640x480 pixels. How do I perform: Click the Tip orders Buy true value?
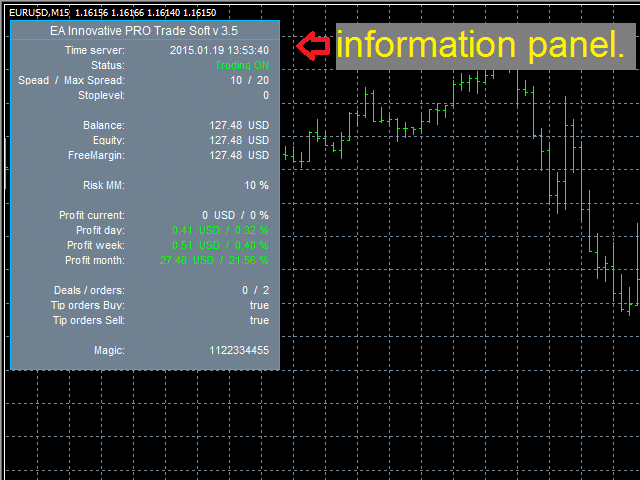259,305
